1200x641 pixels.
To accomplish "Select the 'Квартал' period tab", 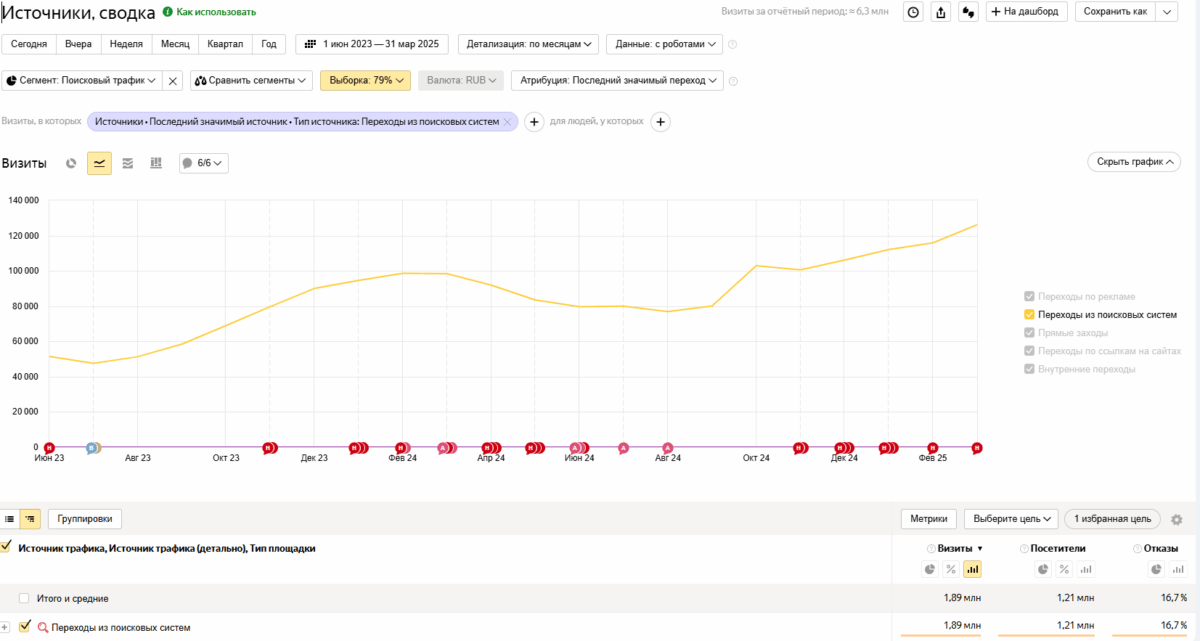I will (x=225, y=45).
